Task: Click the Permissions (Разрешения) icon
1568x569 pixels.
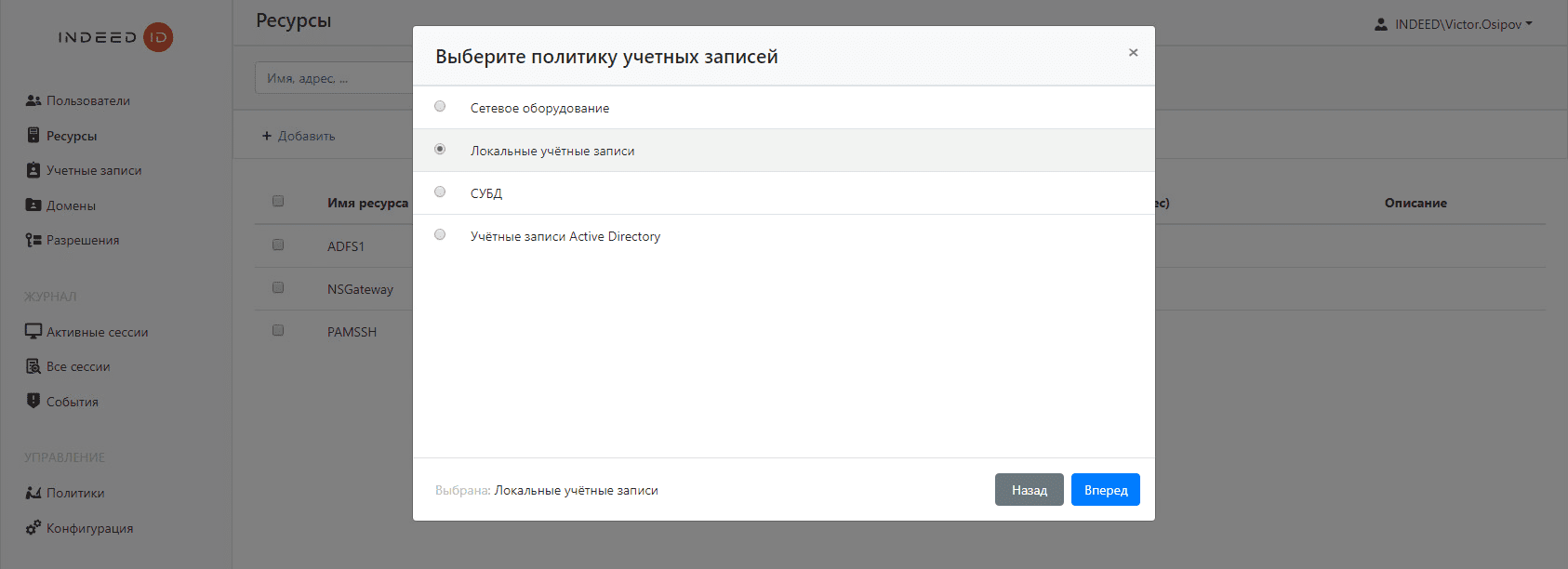Action: 33,240
